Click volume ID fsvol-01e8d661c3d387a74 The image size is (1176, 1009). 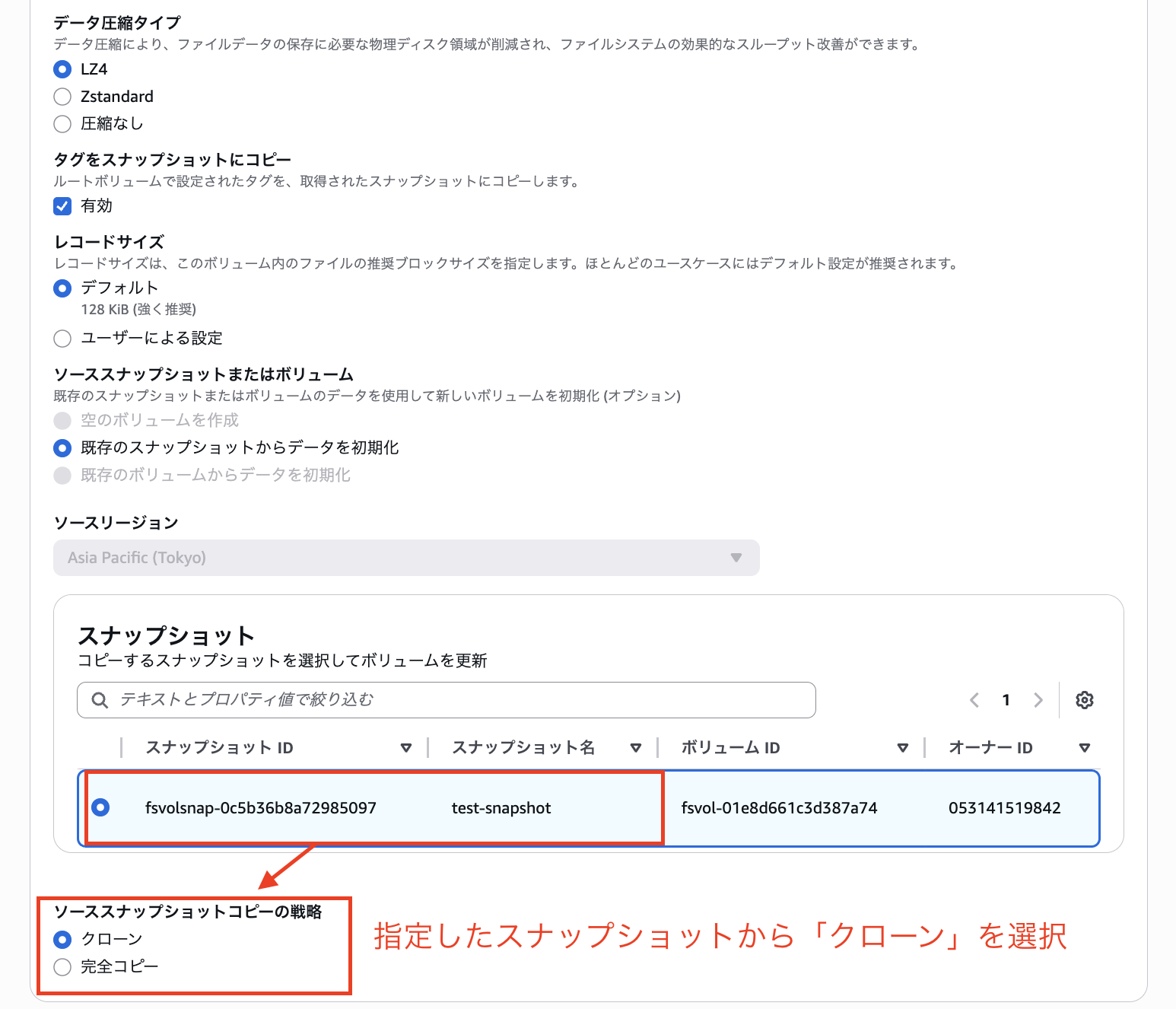pos(780,808)
